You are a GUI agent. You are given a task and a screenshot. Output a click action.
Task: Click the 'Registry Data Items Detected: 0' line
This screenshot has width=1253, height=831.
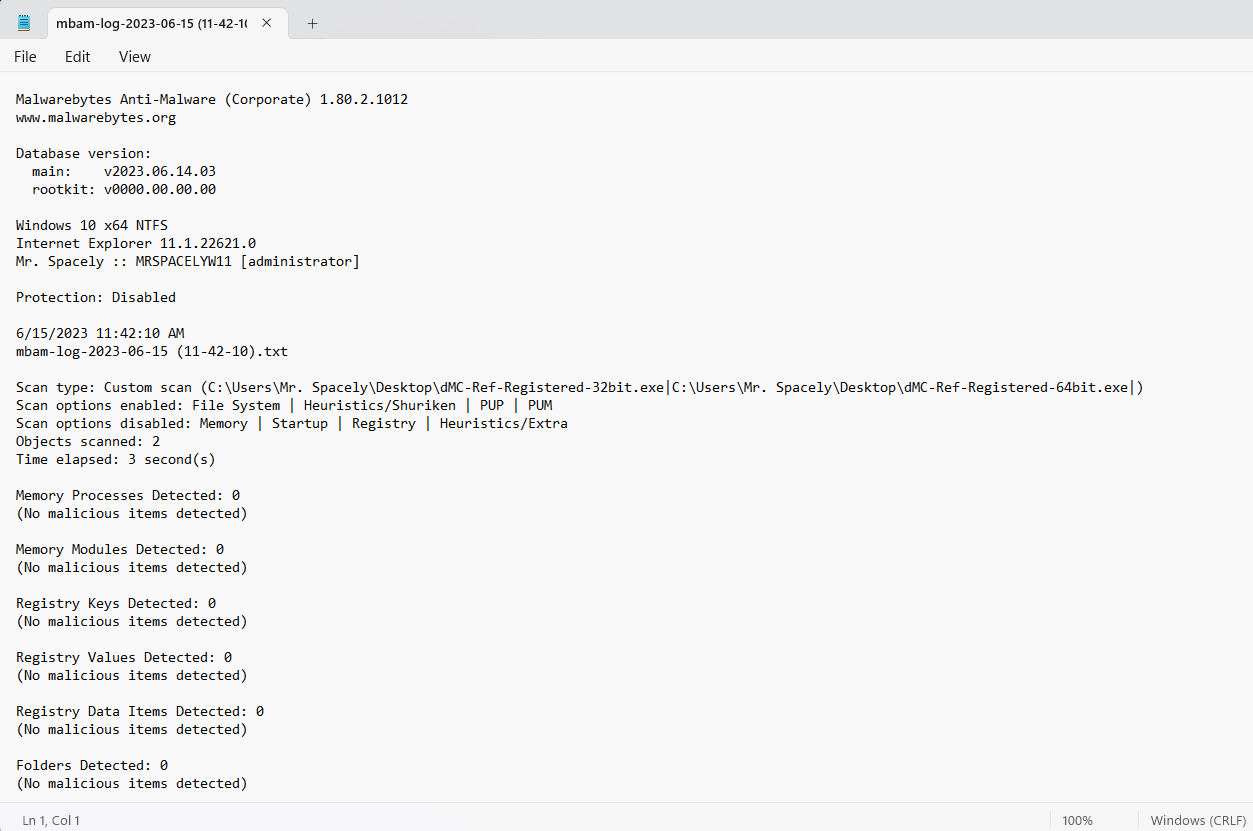(x=140, y=712)
